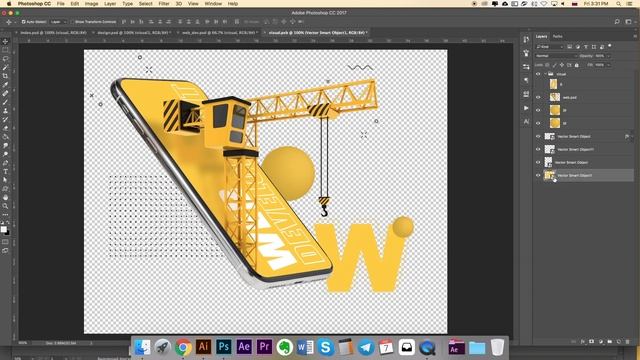Select the Move tool in the toolbox
The width and height of the screenshot is (640, 360).
tap(5, 42)
